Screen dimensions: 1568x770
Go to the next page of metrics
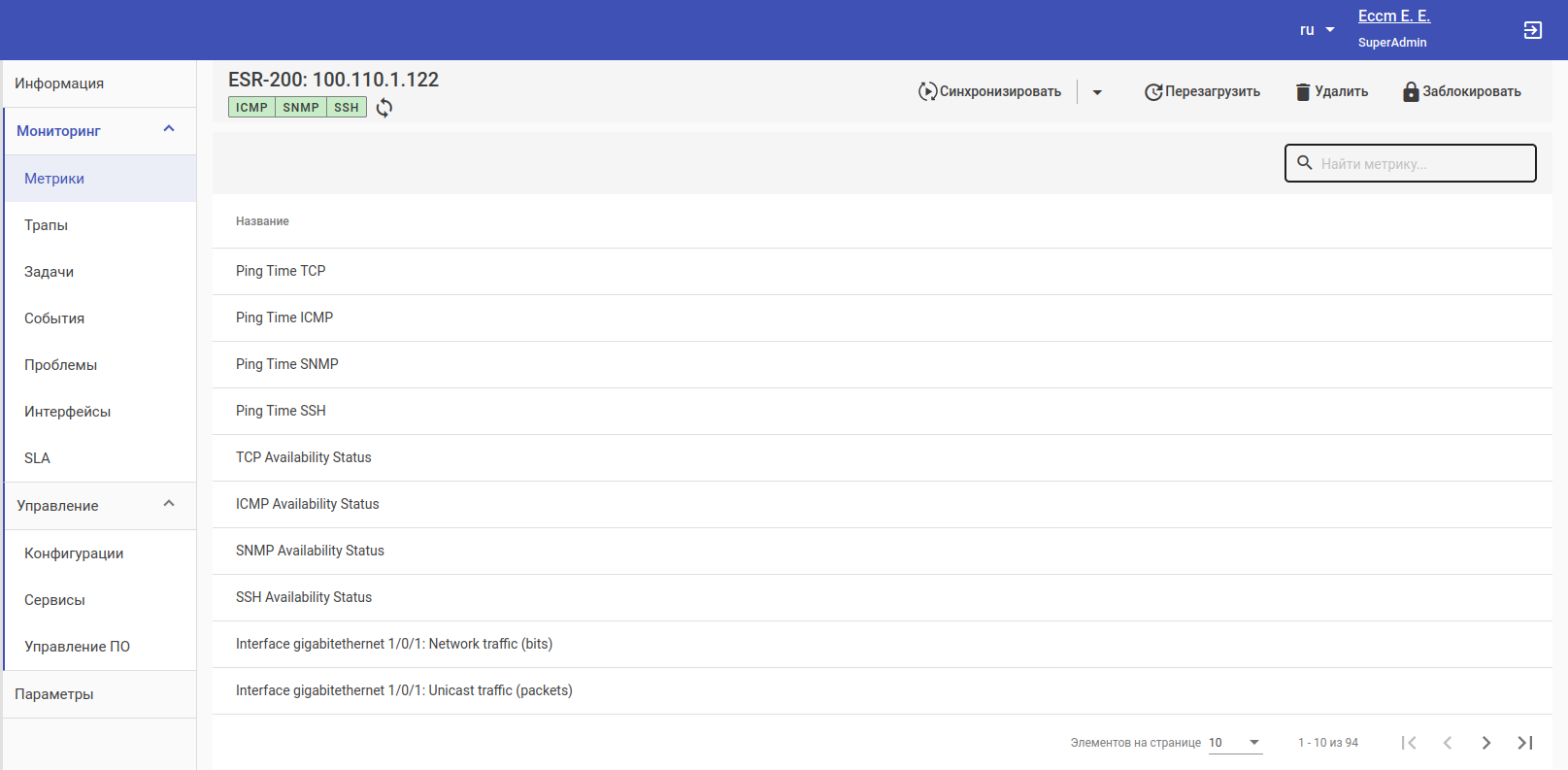(1486, 743)
